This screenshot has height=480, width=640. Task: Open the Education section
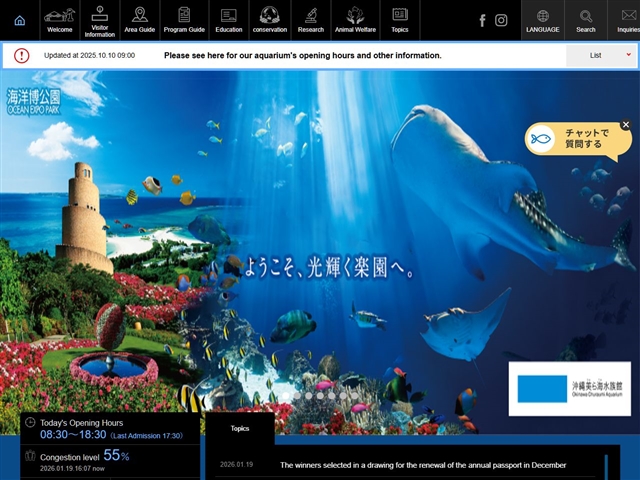tap(229, 20)
